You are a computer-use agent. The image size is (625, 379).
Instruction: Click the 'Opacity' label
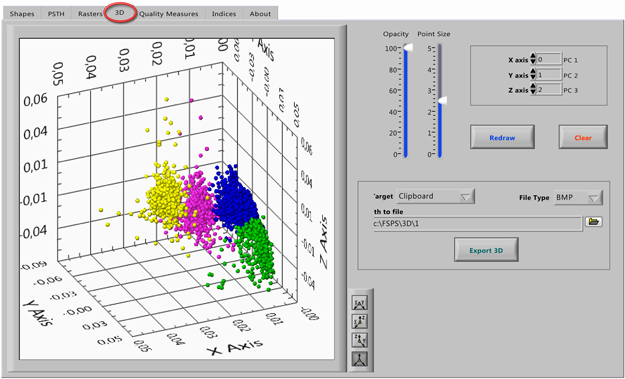tap(396, 34)
